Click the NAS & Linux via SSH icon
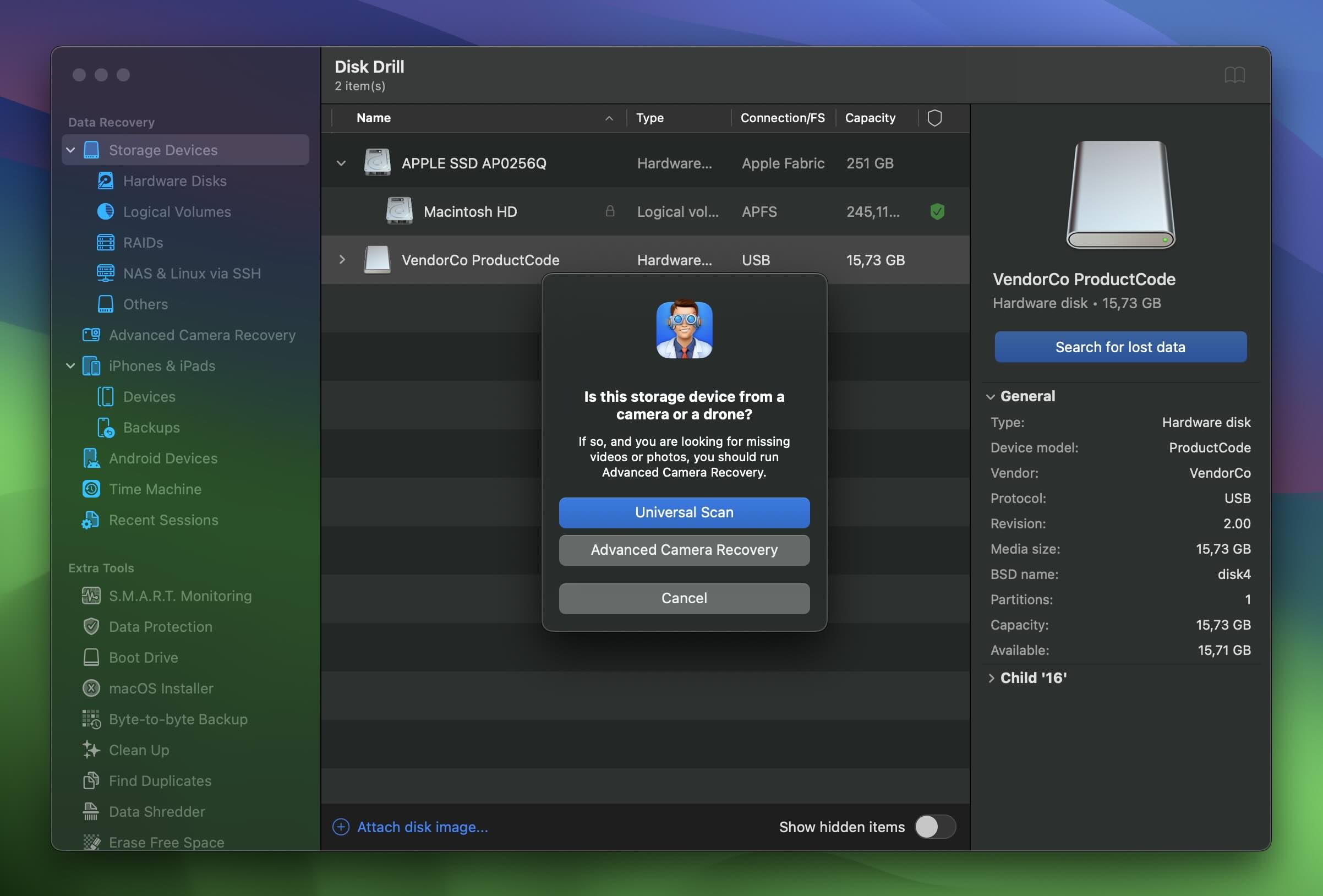 click(x=105, y=273)
